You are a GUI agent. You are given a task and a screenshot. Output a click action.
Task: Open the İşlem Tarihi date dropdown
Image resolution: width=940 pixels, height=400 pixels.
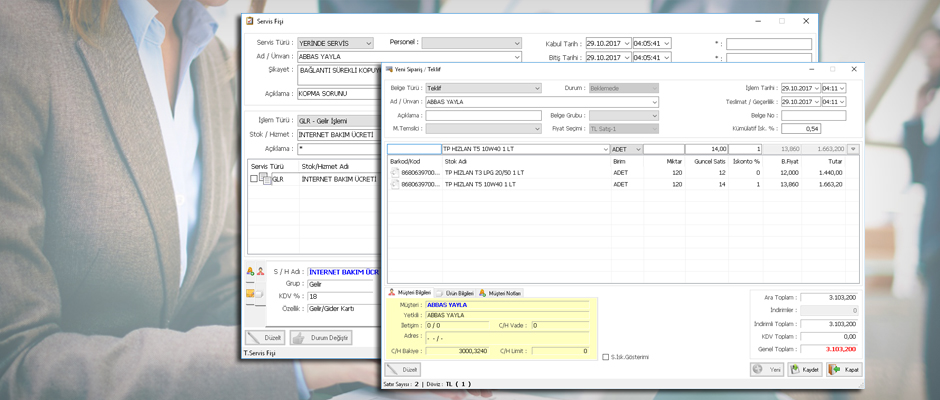pyautogui.click(x=817, y=88)
